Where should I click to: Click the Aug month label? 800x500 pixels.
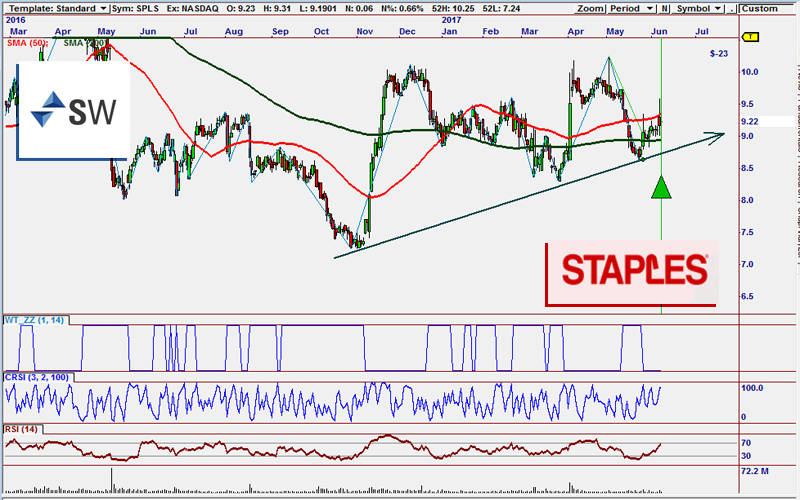(x=234, y=31)
